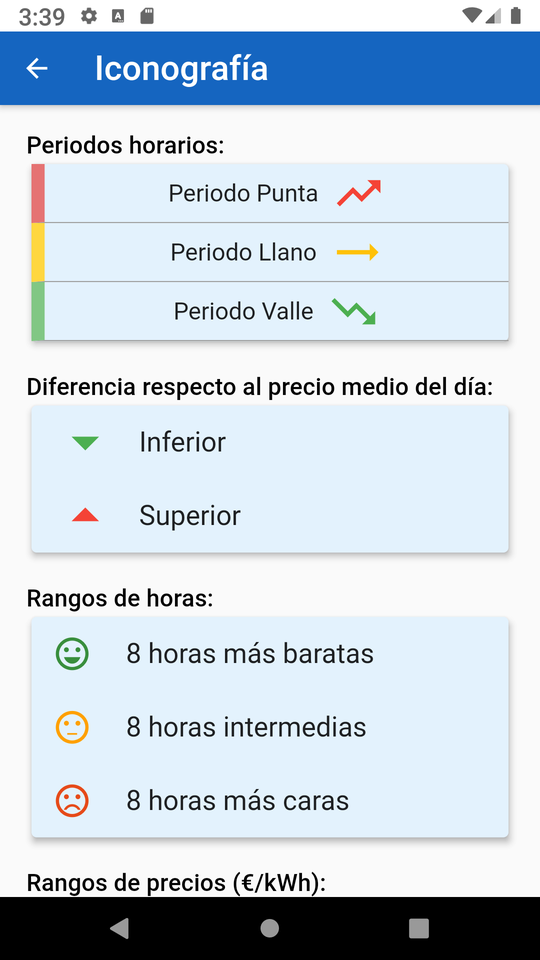Tap the Android home navigation button

tap(269, 928)
